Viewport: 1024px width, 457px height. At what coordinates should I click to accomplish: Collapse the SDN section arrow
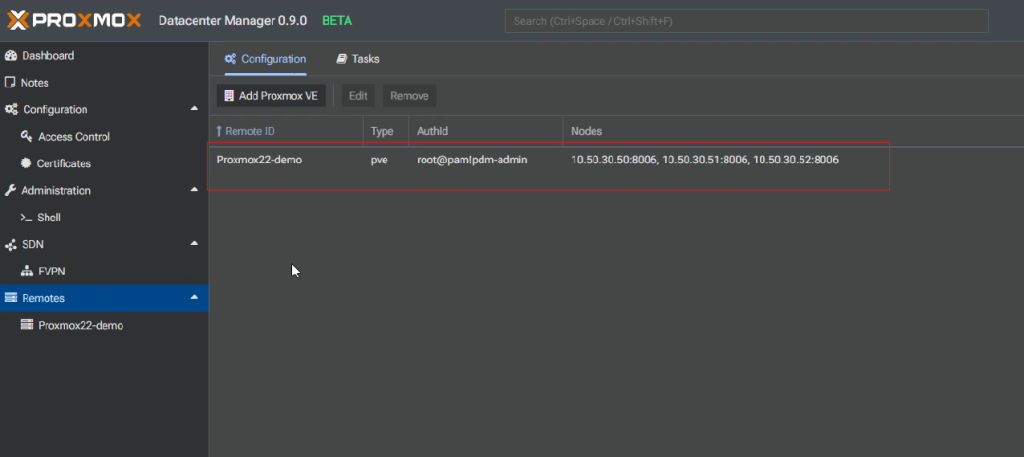pos(194,244)
